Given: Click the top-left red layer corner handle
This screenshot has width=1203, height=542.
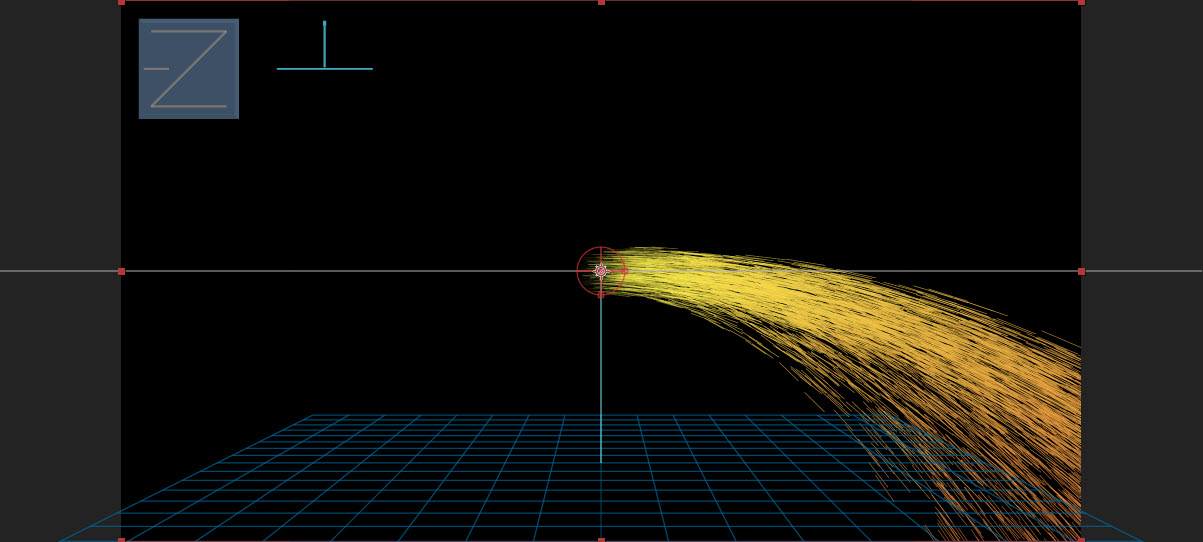Looking at the screenshot, I should [121, 2].
